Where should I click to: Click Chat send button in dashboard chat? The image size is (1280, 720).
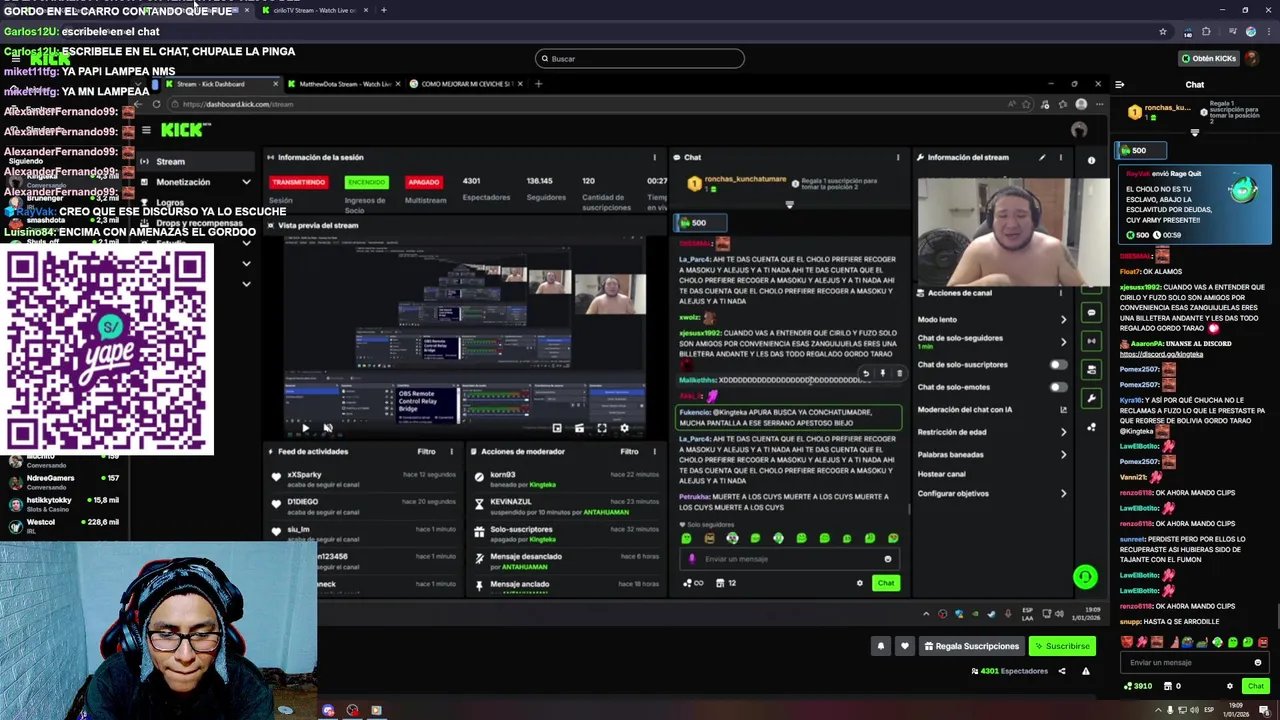click(x=885, y=583)
